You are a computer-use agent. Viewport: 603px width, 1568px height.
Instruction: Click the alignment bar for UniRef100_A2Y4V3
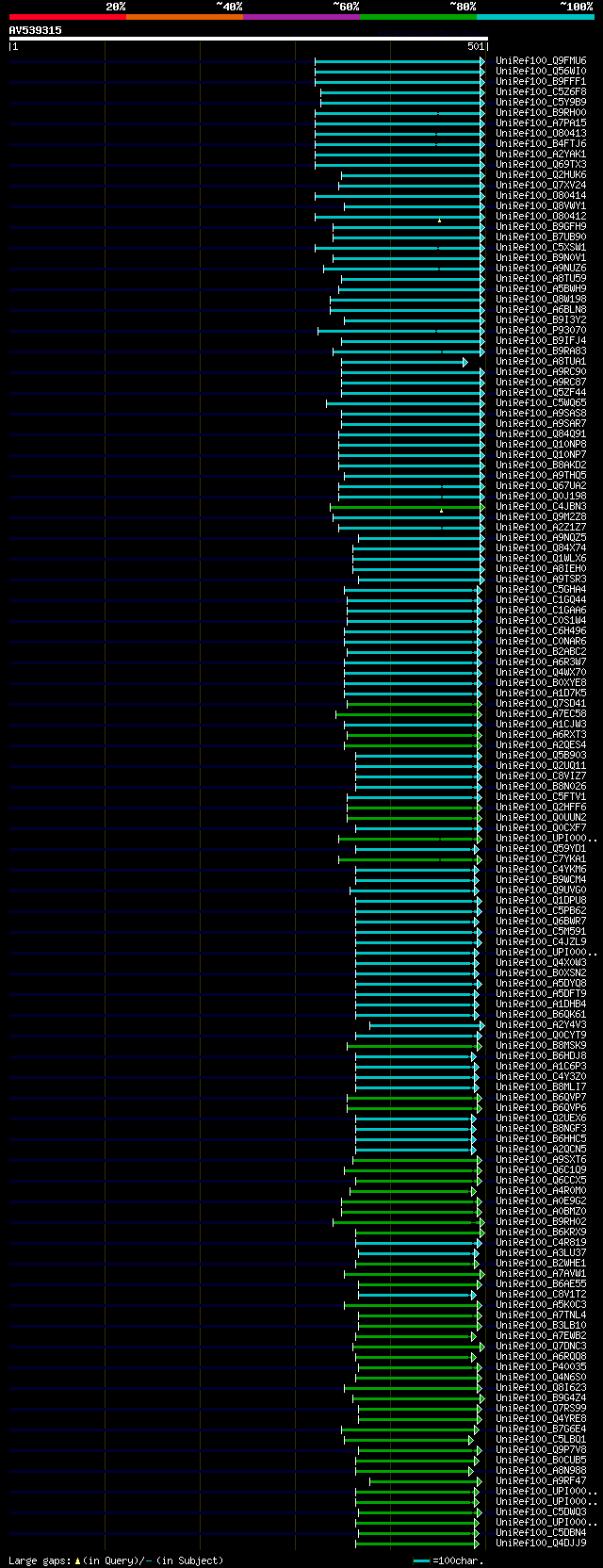427,1025
